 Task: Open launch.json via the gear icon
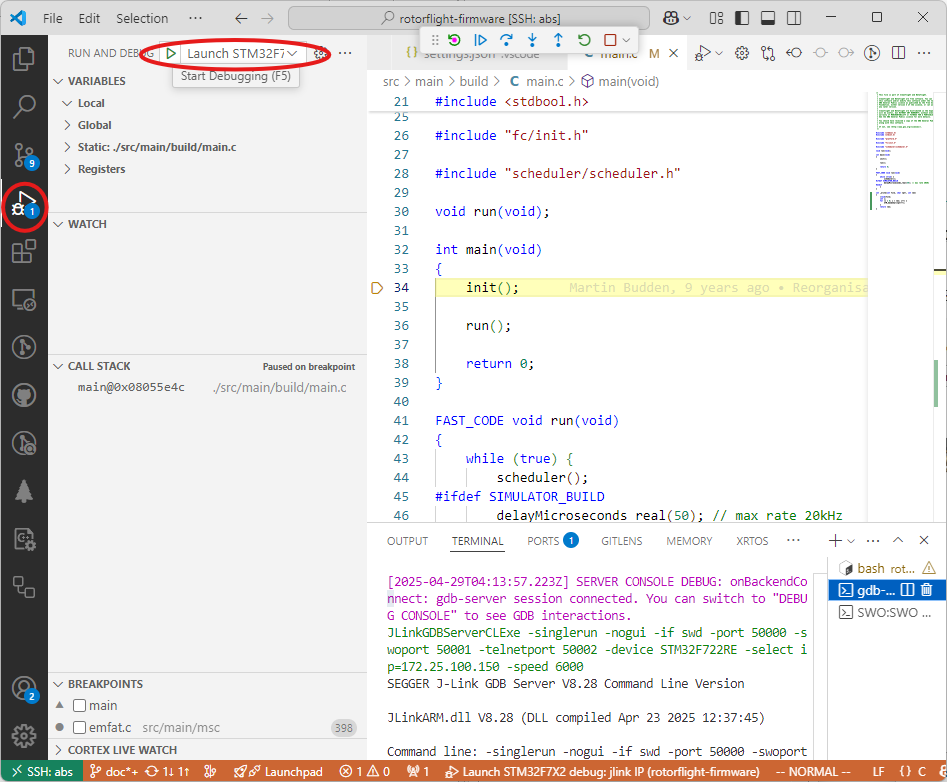[320, 53]
